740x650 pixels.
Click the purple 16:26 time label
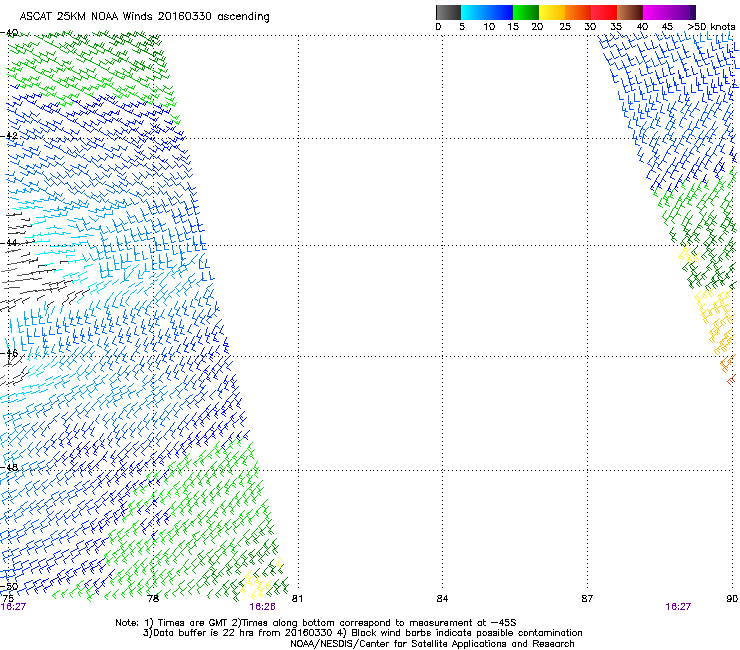point(262,607)
